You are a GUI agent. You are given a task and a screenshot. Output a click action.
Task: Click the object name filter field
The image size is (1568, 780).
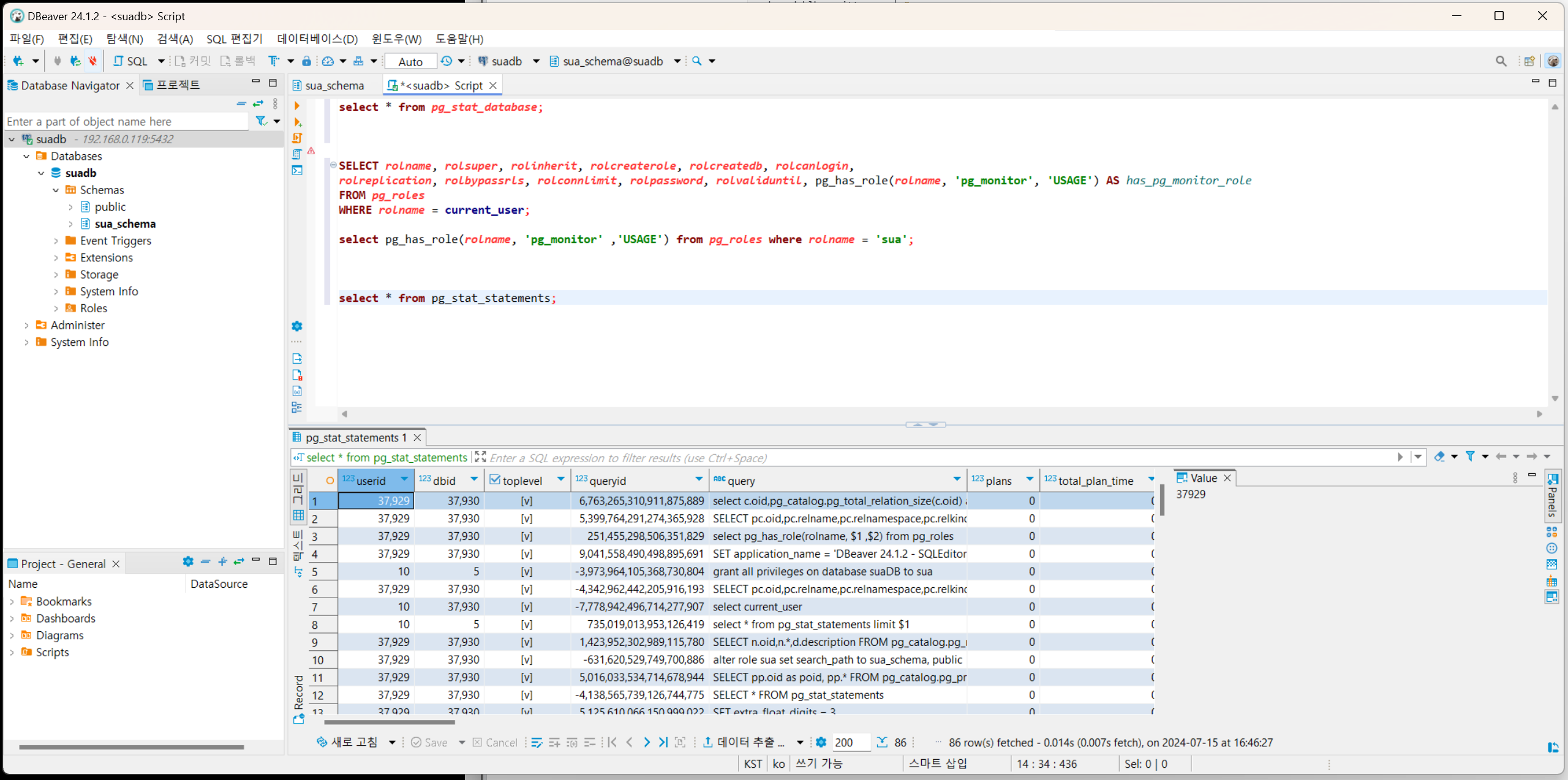tap(126, 121)
